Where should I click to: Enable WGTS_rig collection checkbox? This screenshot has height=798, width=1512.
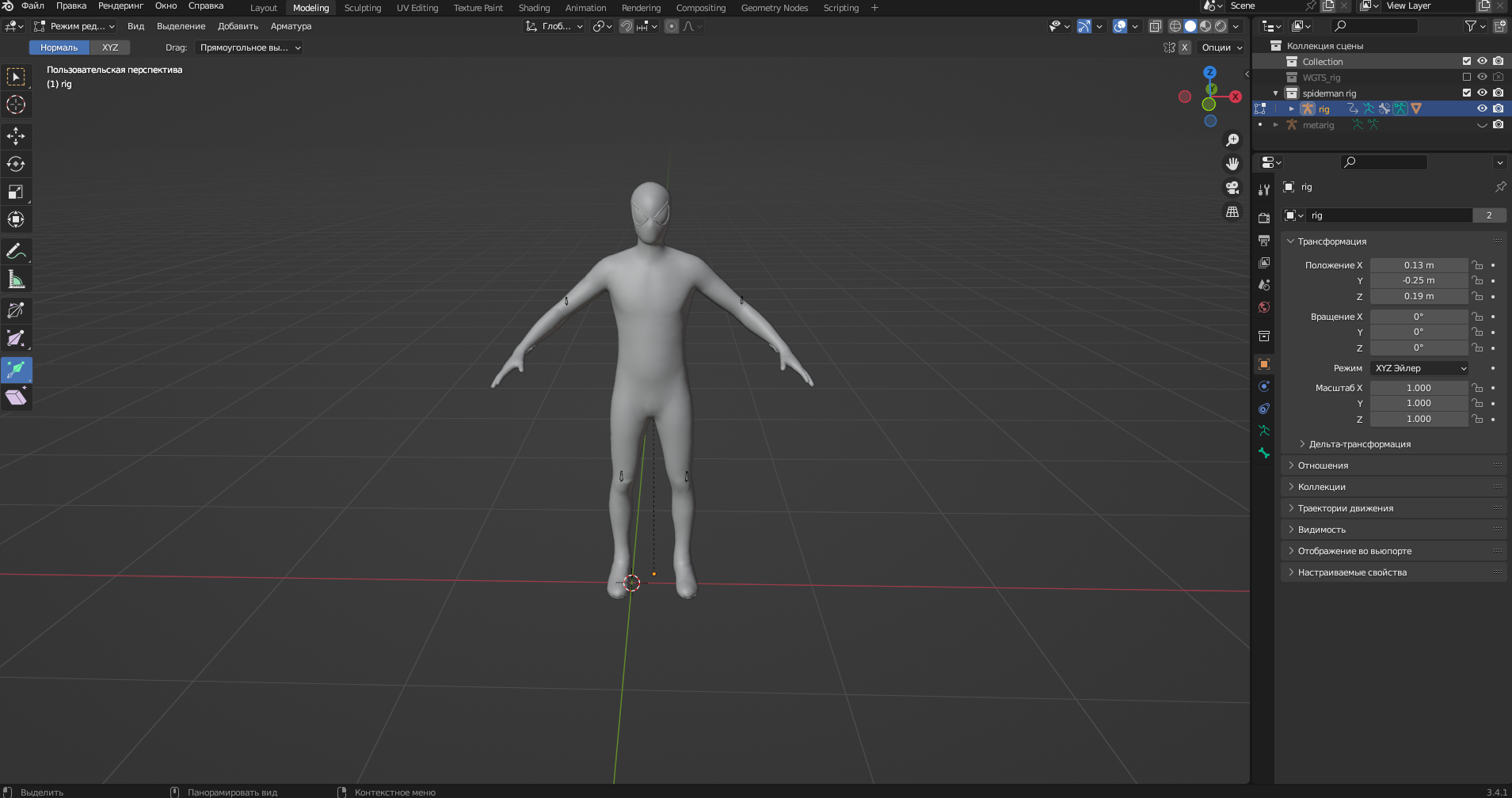point(1467,77)
